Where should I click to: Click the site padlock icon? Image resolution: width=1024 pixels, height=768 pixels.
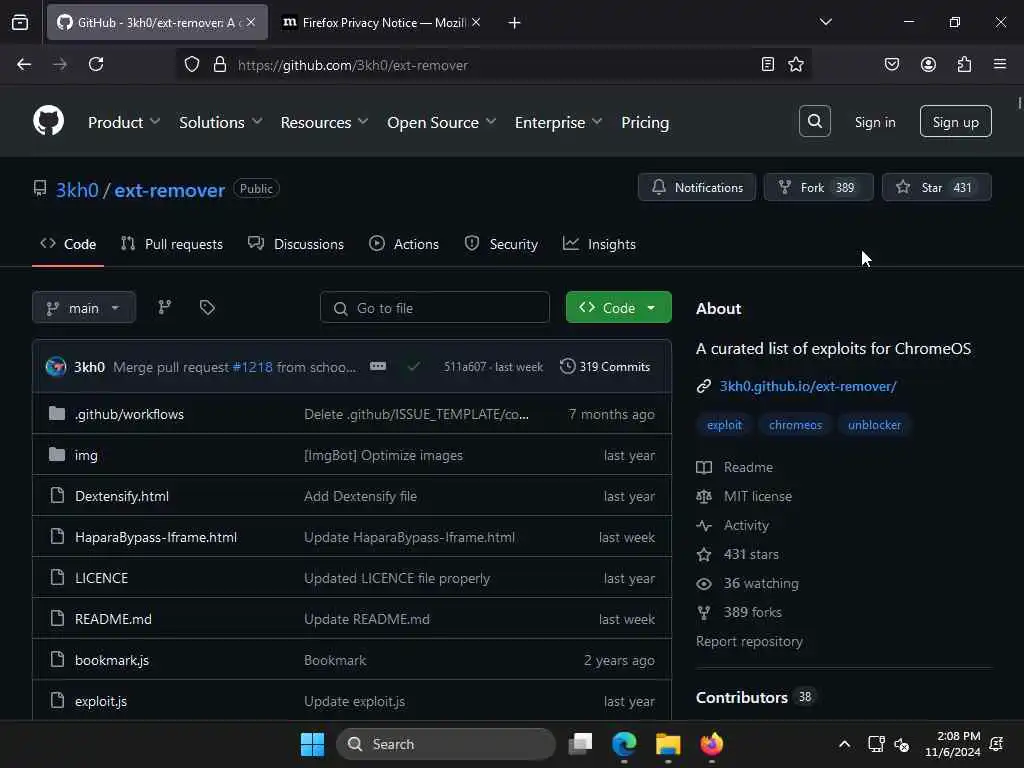[220, 64]
